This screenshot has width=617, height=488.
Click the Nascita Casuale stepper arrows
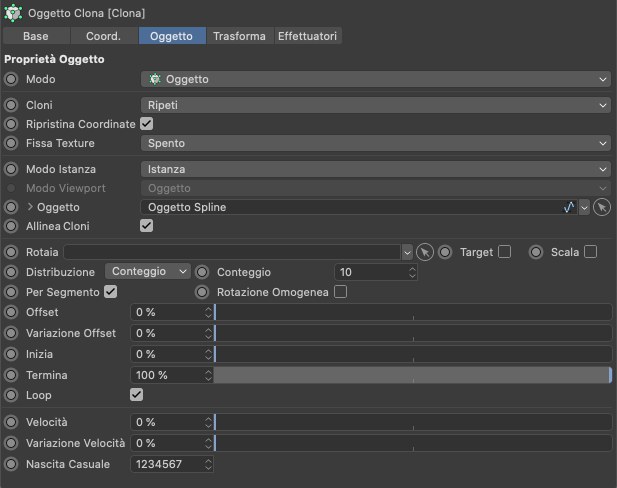point(208,464)
